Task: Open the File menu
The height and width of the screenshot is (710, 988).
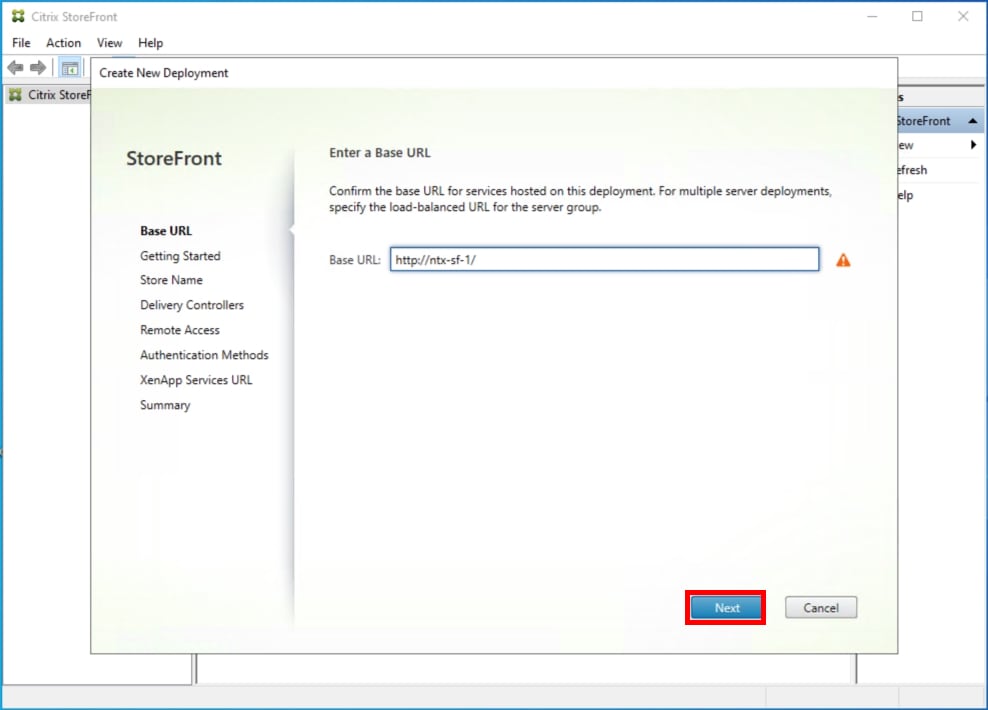Action: (x=21, y=43)
